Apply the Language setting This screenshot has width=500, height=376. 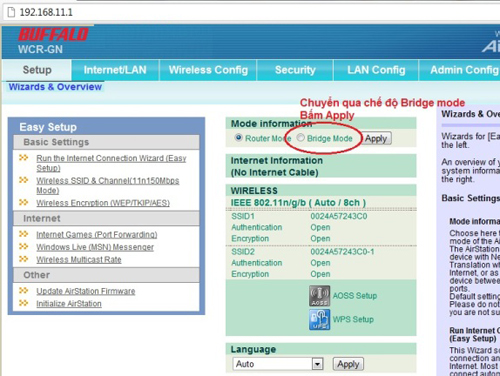348,364
